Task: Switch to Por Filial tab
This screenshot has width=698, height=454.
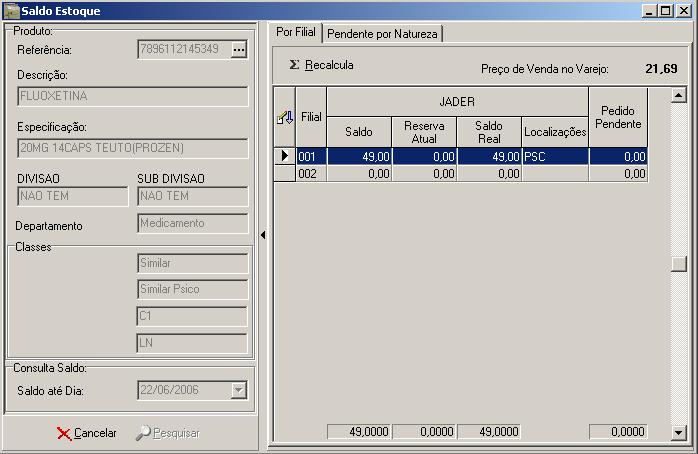Action: tap(296, 32)
